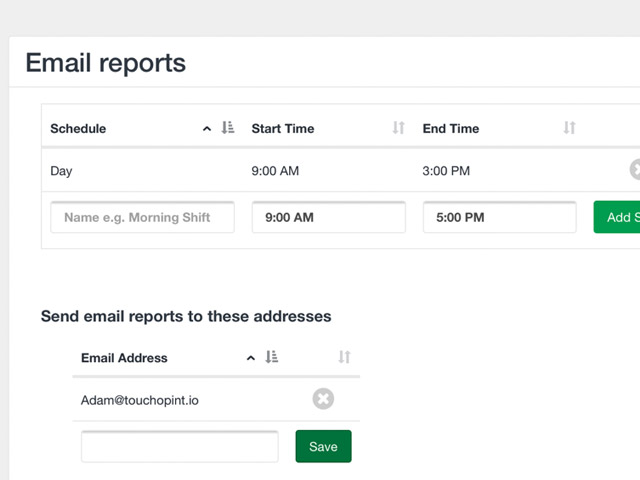Click the Save email button
This screenshot has width=640, height=480.
coord(323,447)
